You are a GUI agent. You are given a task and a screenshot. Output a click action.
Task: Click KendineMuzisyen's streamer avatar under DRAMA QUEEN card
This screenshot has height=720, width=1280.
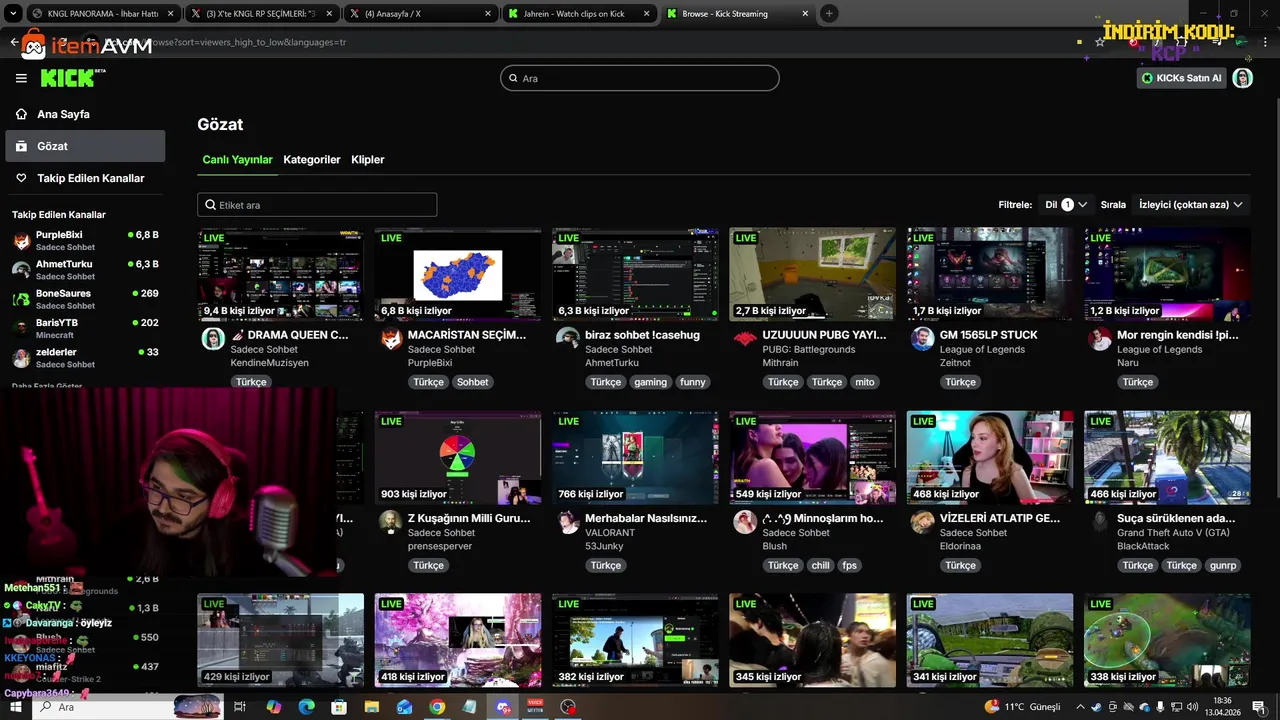click(x=213, y=338)
